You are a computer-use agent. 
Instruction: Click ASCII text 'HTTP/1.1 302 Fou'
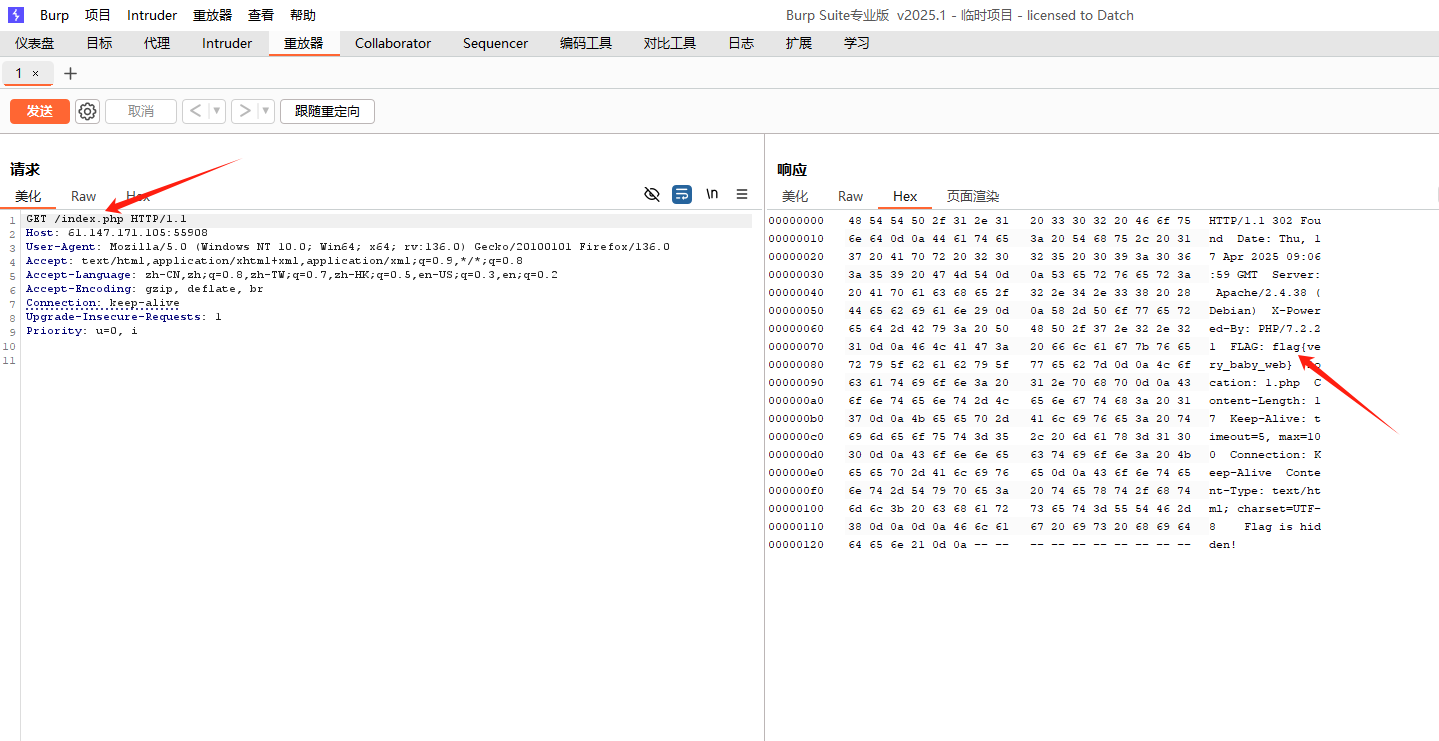(x=1265, y=220)
